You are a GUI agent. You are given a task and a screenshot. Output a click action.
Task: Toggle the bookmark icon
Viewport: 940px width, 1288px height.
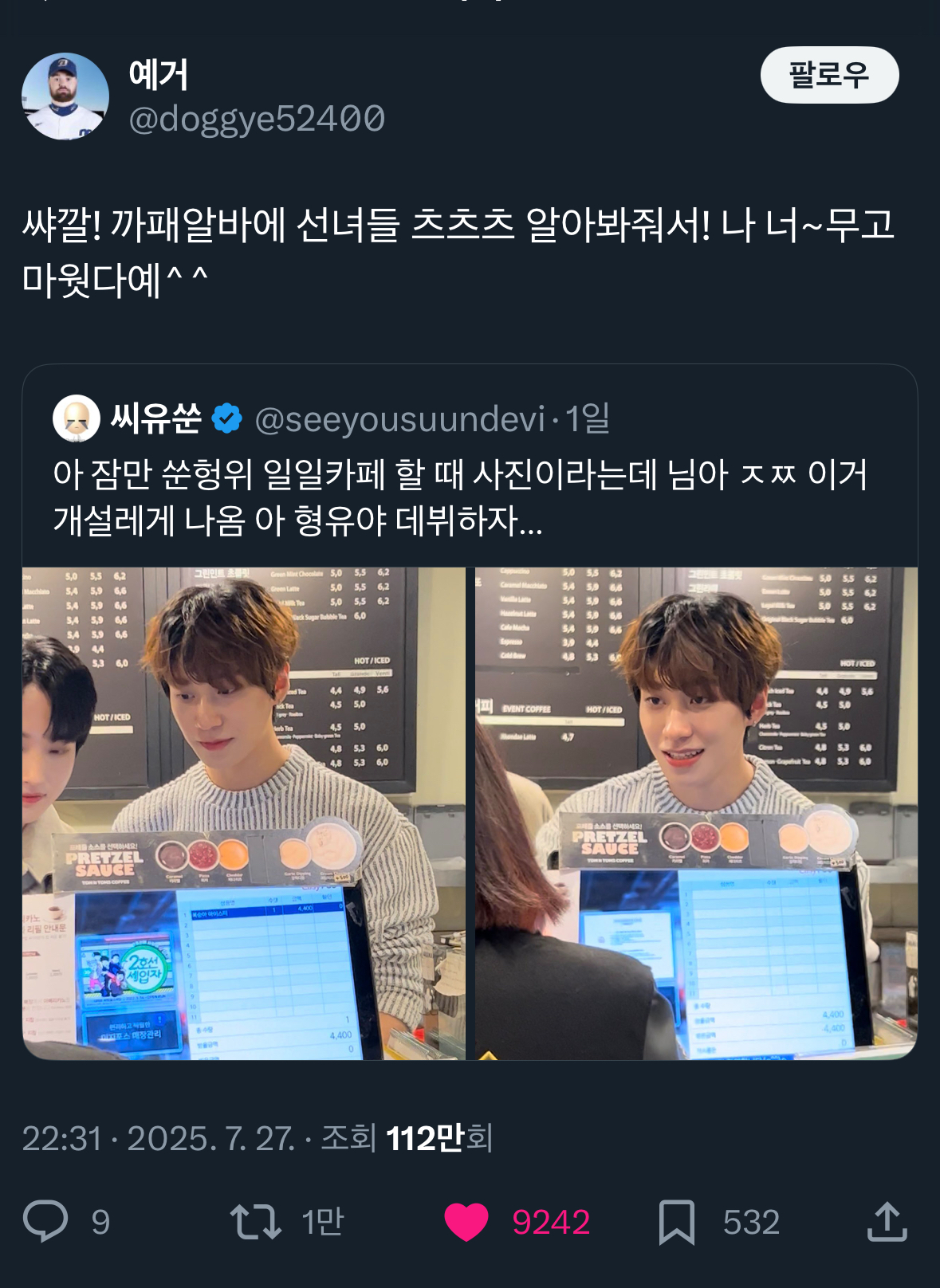677,1222
